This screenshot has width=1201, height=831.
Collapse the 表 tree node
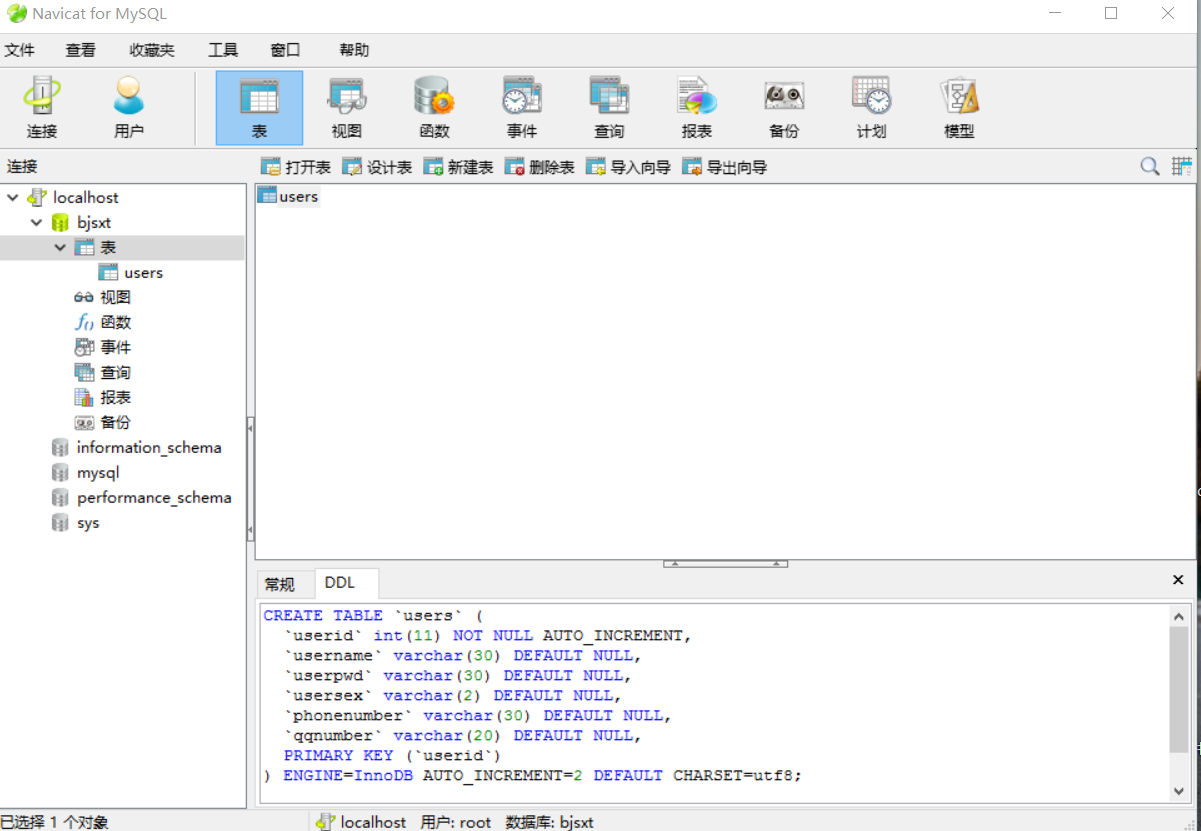click(x=61, y=248)
